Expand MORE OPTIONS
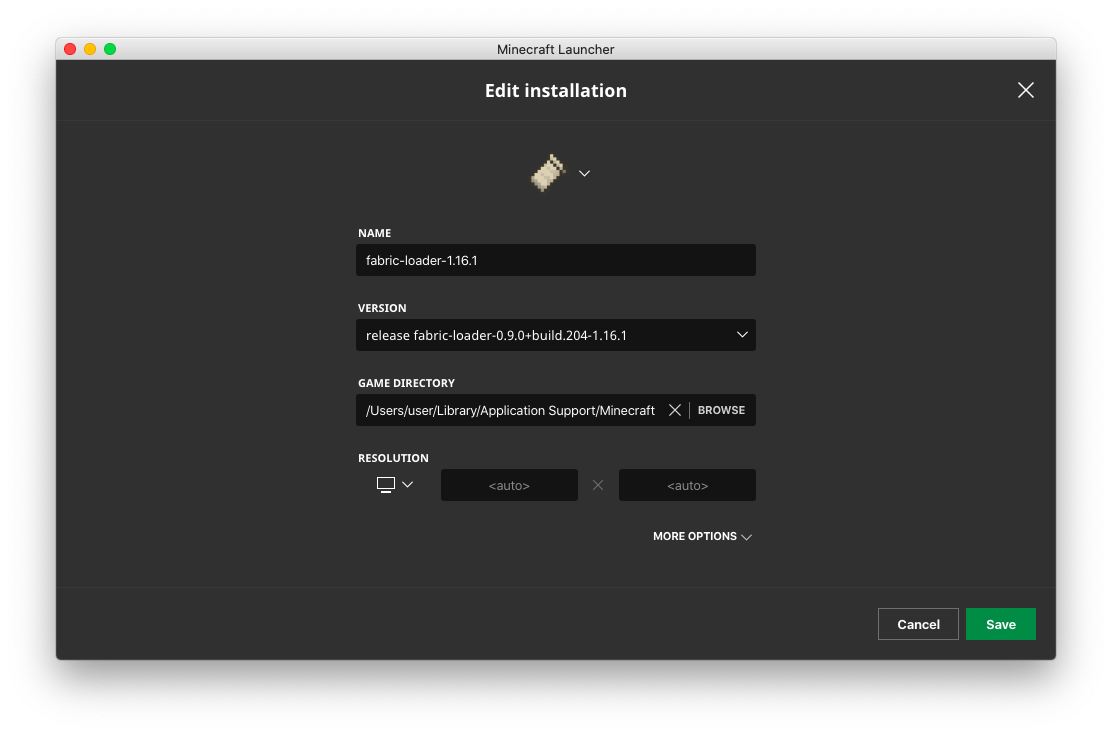 coord(695,537)
